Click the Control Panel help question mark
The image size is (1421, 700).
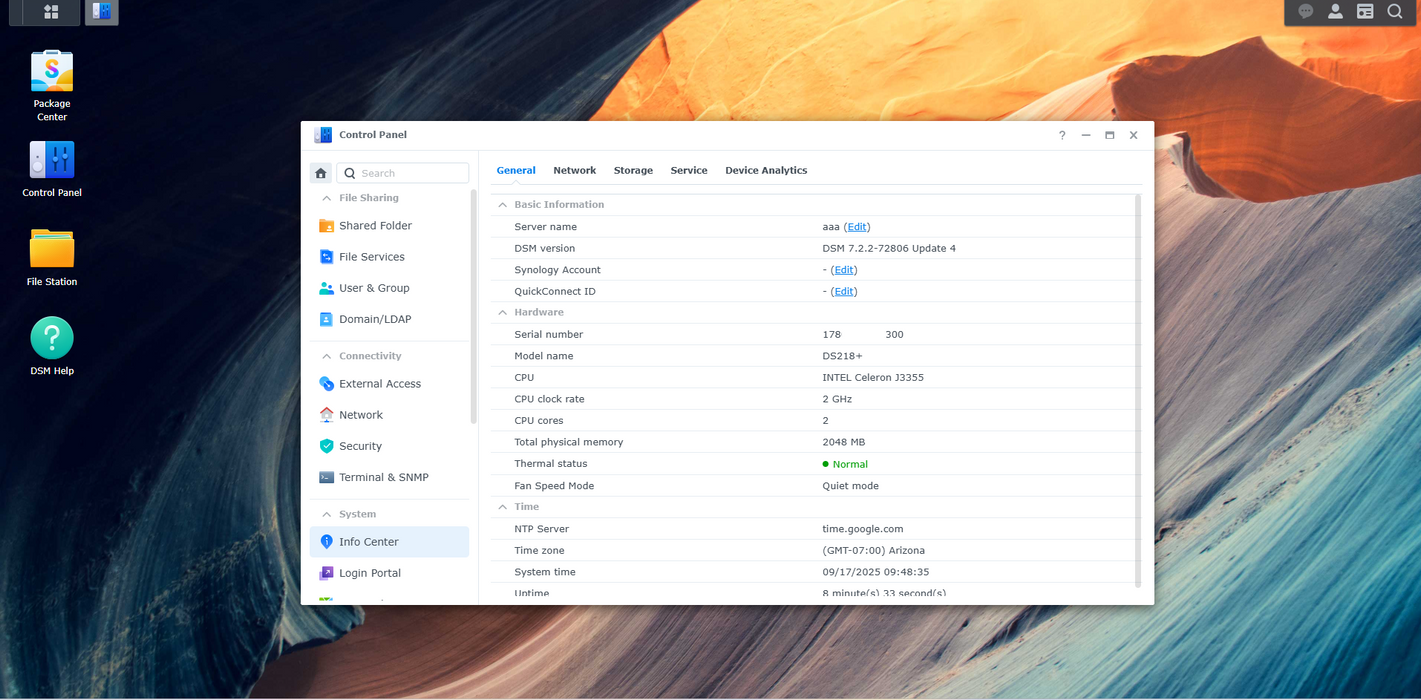[x=1062, y=135]
